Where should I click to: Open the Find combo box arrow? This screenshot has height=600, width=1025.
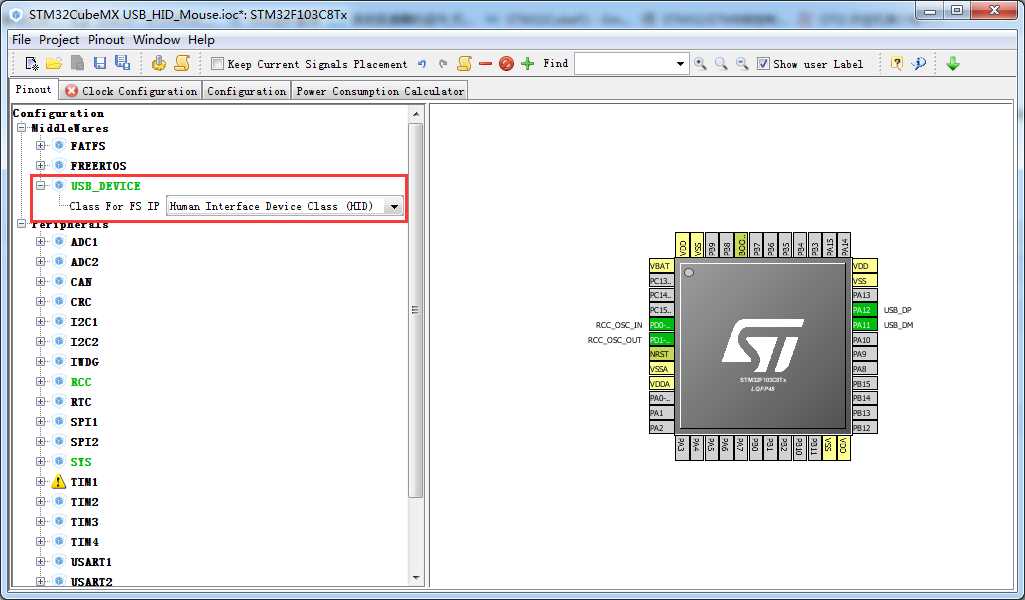pyautogui.click(x=680, y=63)
